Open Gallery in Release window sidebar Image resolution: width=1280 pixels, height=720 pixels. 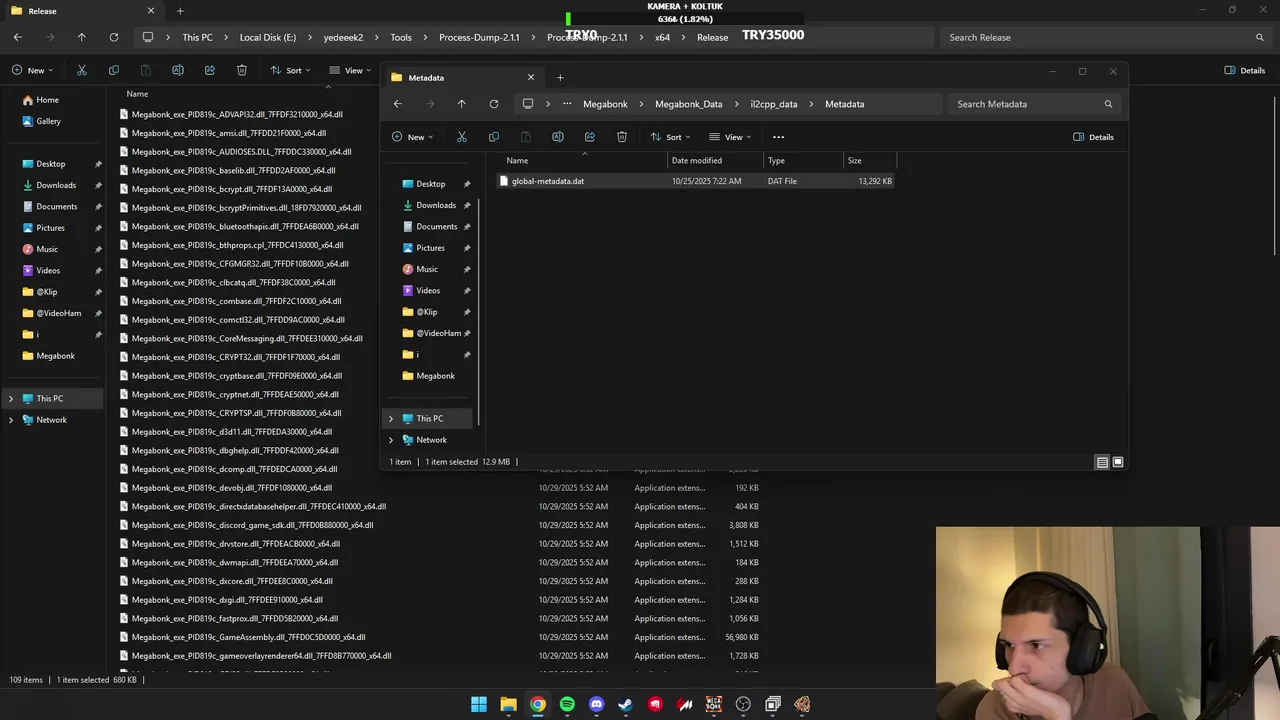click(48, 121)
